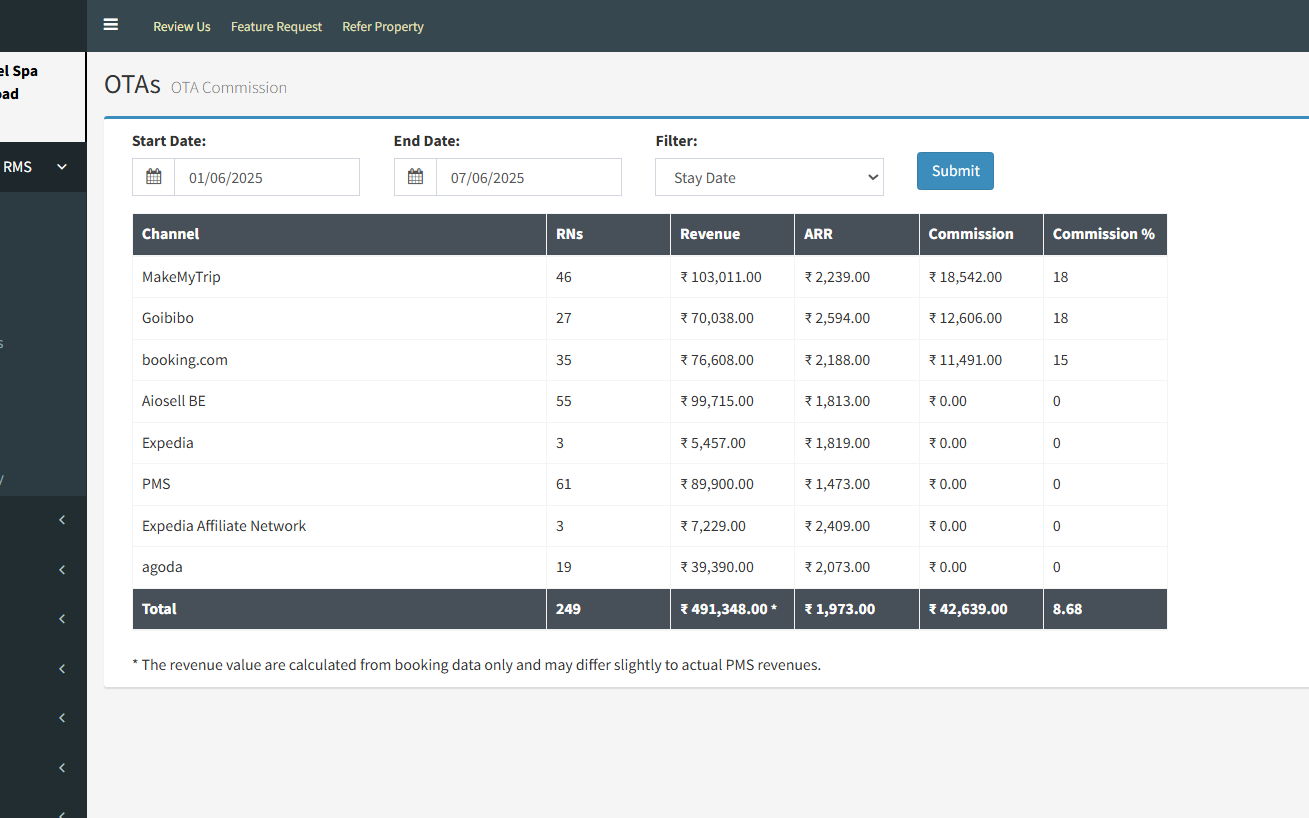The image size is (1309, 818).
Task: Expand the RMS sidebar chevron
Action: coord(62,167)
